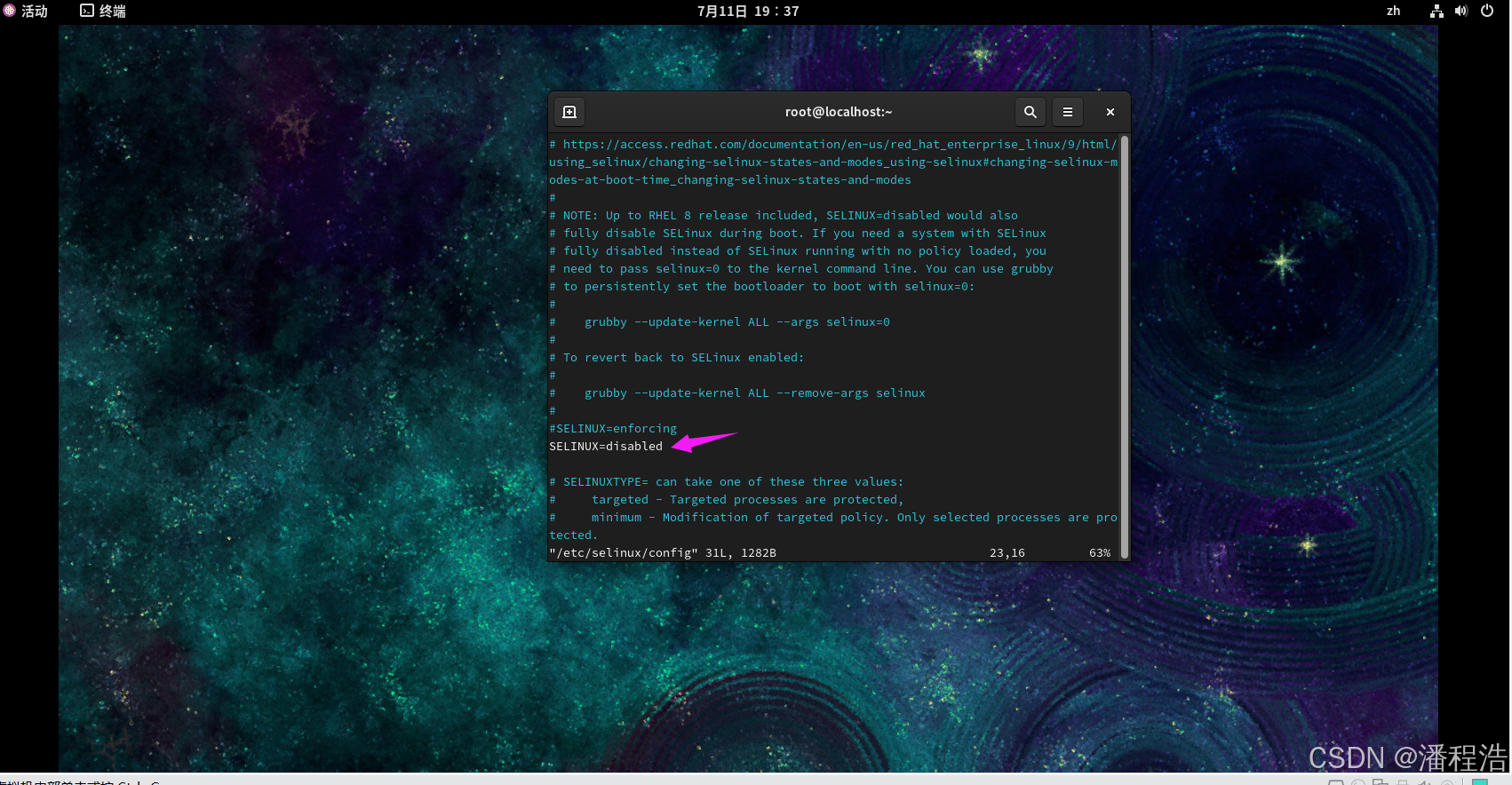The image size is (1512, 785).
Task: Click the "fully disabled instead of SELinux" line
Action: pos(798,251)
